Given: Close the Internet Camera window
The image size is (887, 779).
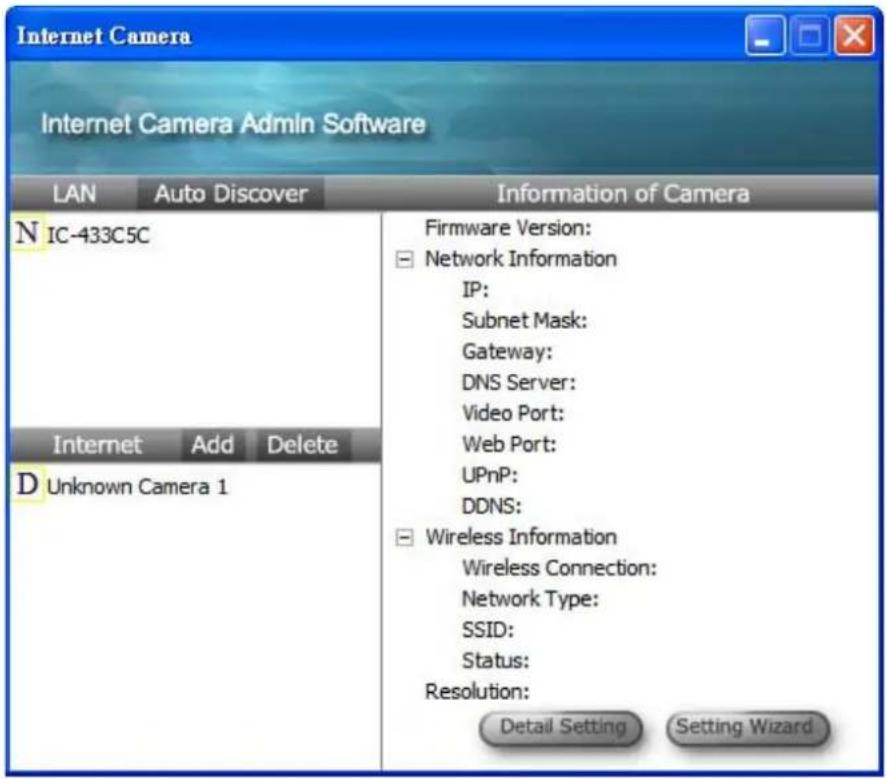Looking at the screenshot, I should (x=854, y=36).
